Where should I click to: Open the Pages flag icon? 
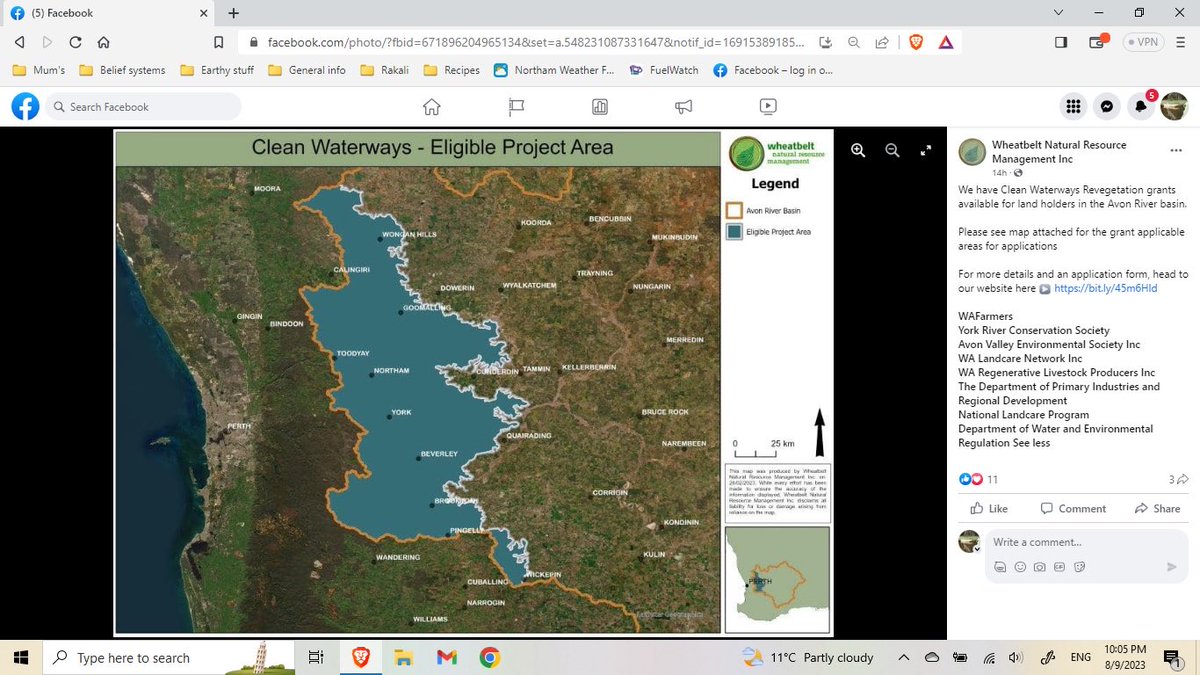(x=516, y=106)
